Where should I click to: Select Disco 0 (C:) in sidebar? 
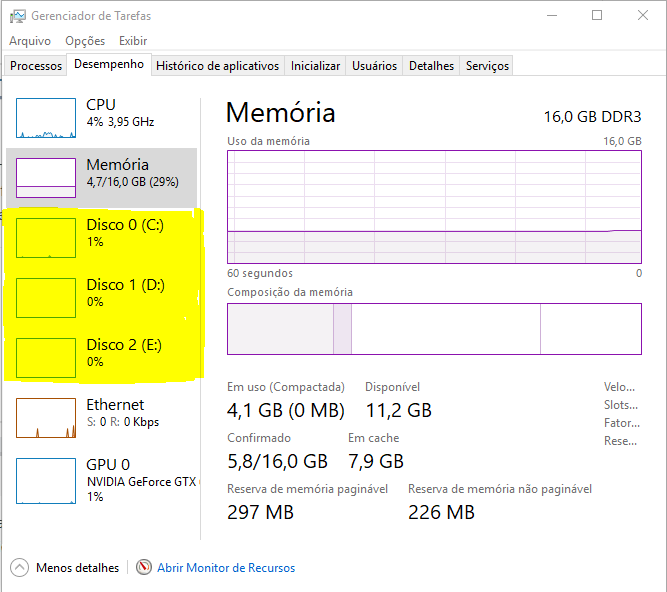pos(124,232)
